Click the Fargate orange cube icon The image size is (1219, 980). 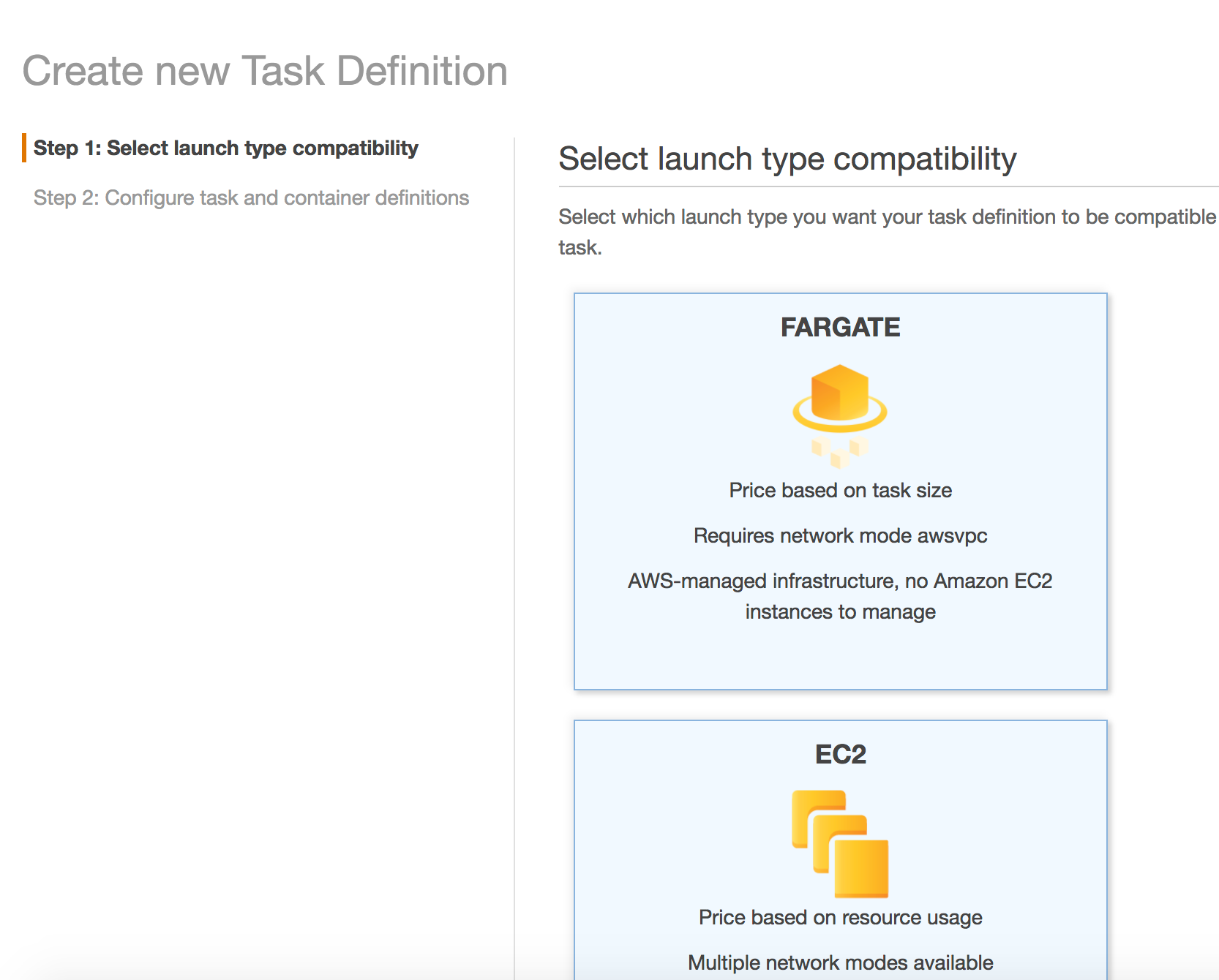[840, 415]
